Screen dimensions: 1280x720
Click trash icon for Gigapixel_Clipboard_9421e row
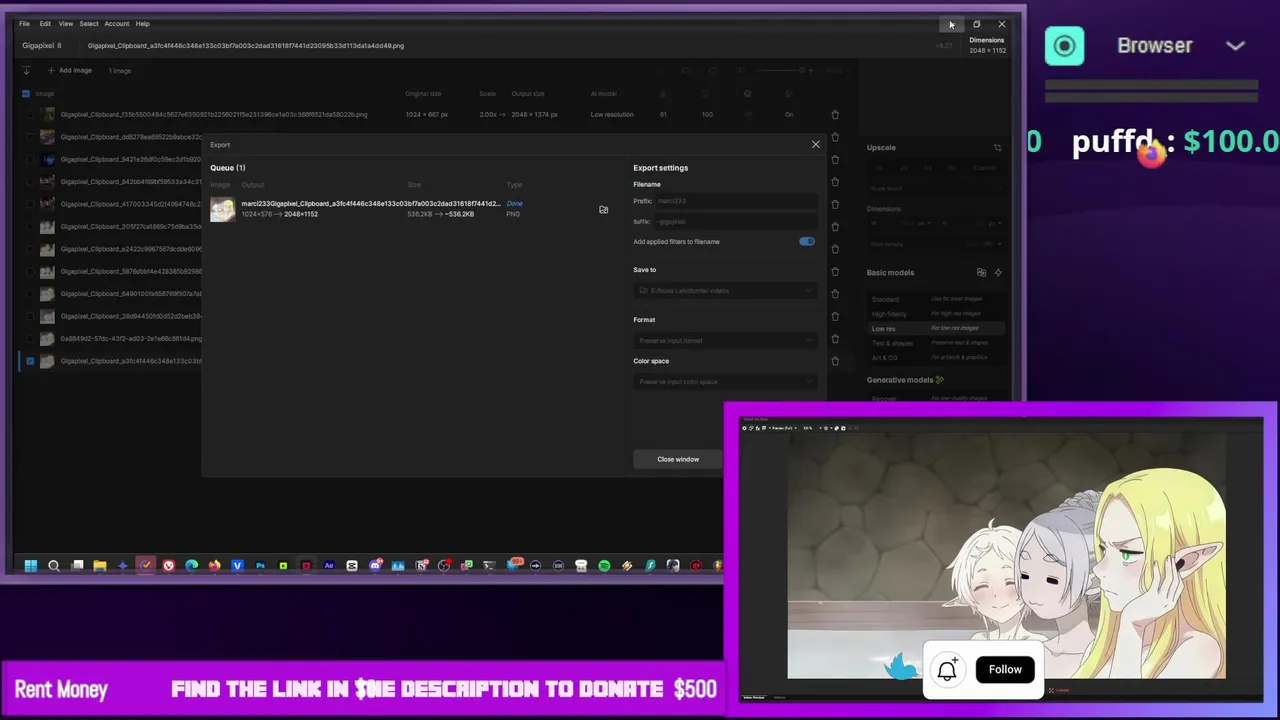(835, 159)
